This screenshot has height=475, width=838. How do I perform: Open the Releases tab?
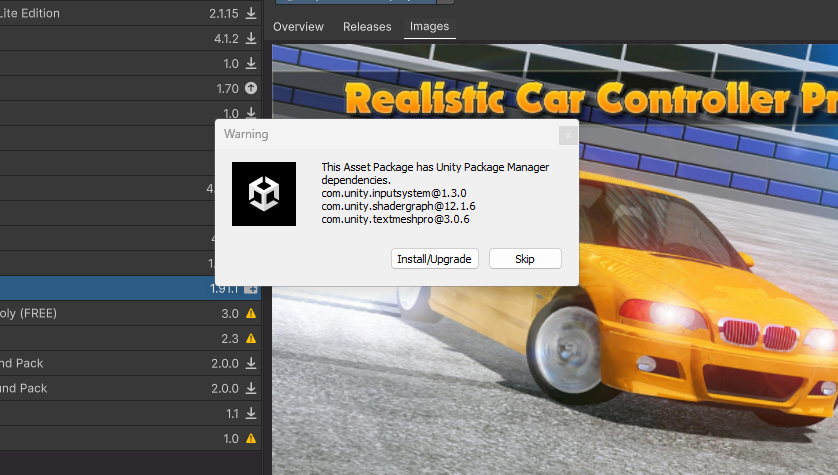click(x=367, y=26)
